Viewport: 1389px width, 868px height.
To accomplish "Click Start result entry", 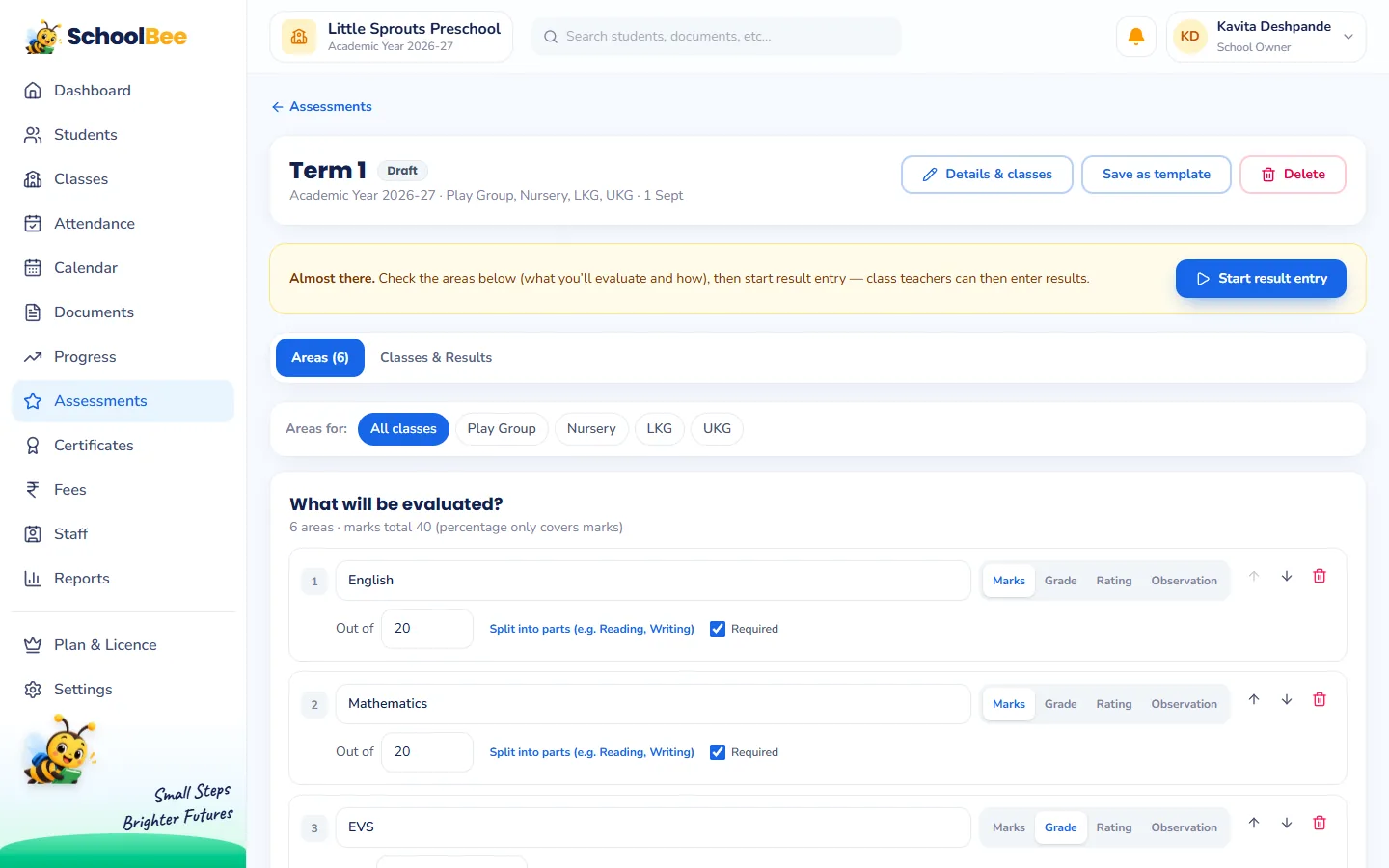I will [1261, 279].
